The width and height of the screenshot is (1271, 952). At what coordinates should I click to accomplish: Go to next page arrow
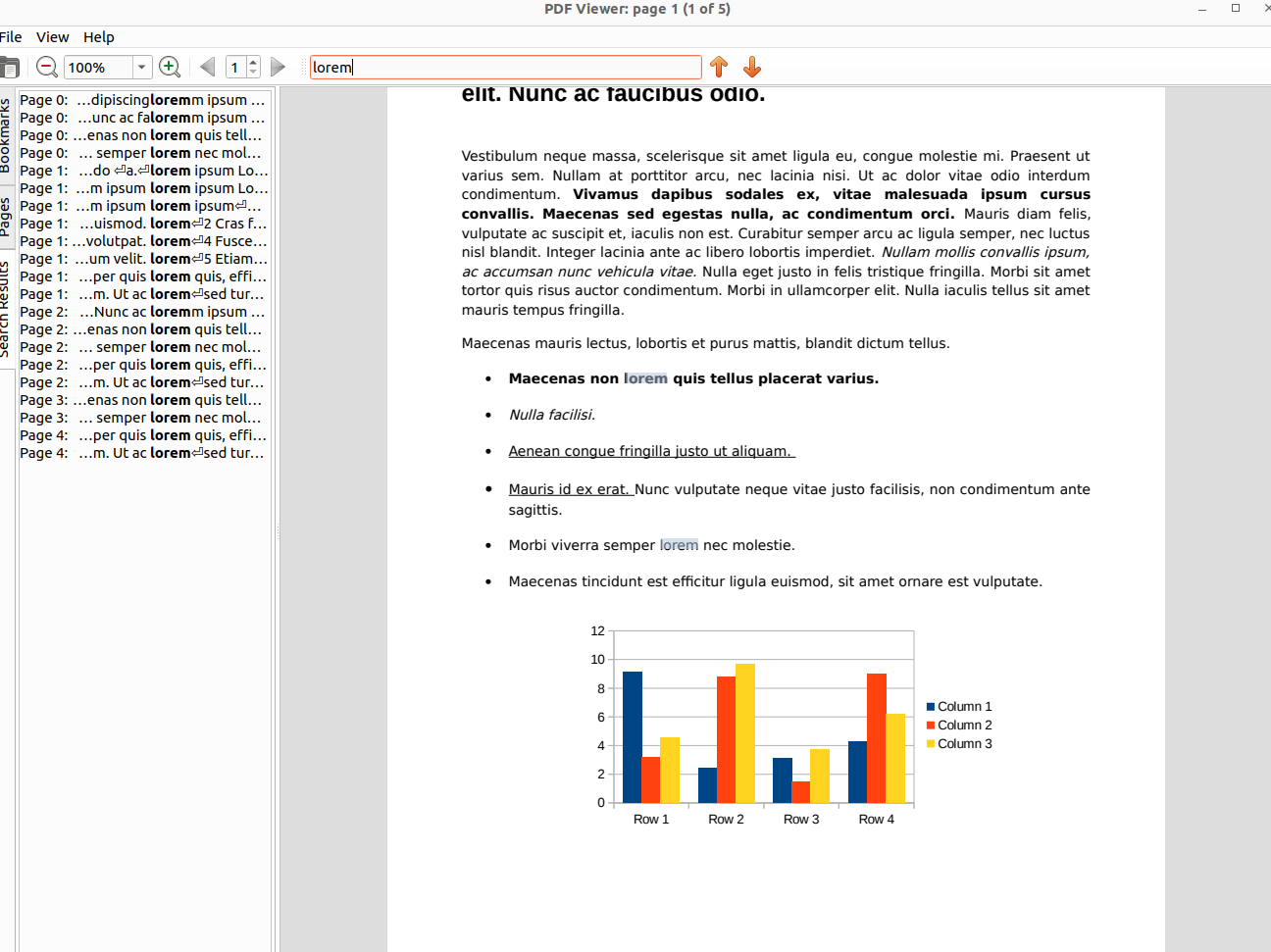pyautogui.click(x=278, y=67)
